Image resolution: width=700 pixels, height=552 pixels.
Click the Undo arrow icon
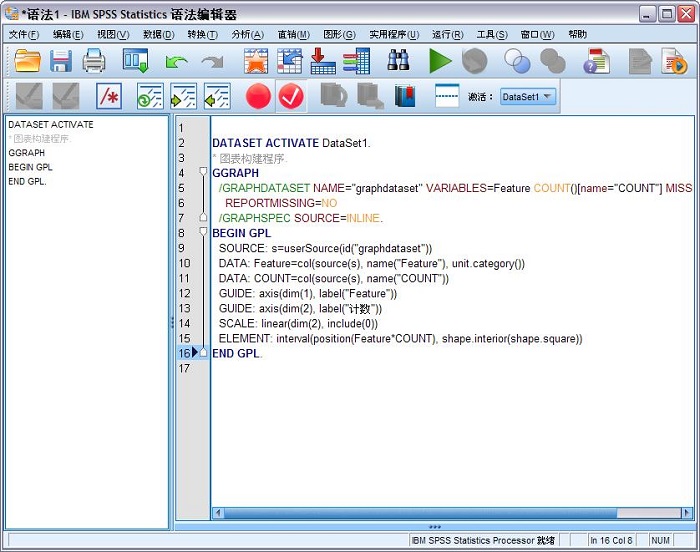177,62
